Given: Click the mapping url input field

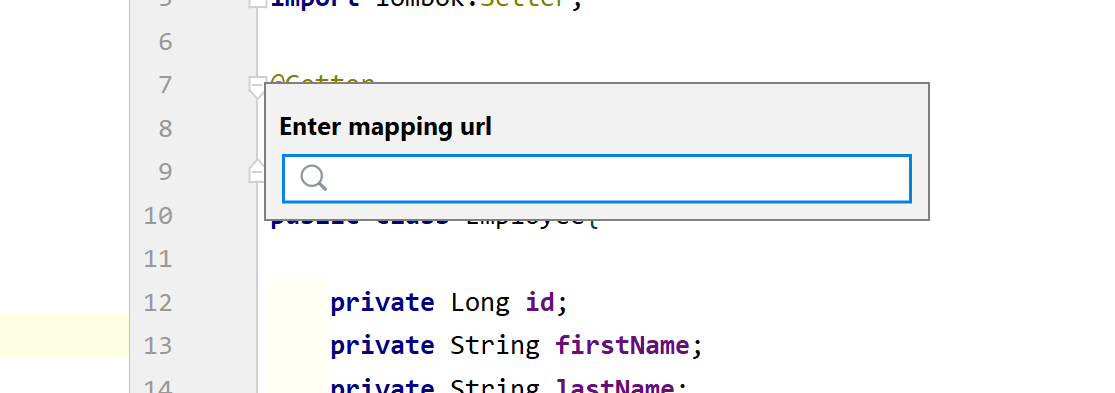Looking at the screenshot, I should click(x=597, y=178).
